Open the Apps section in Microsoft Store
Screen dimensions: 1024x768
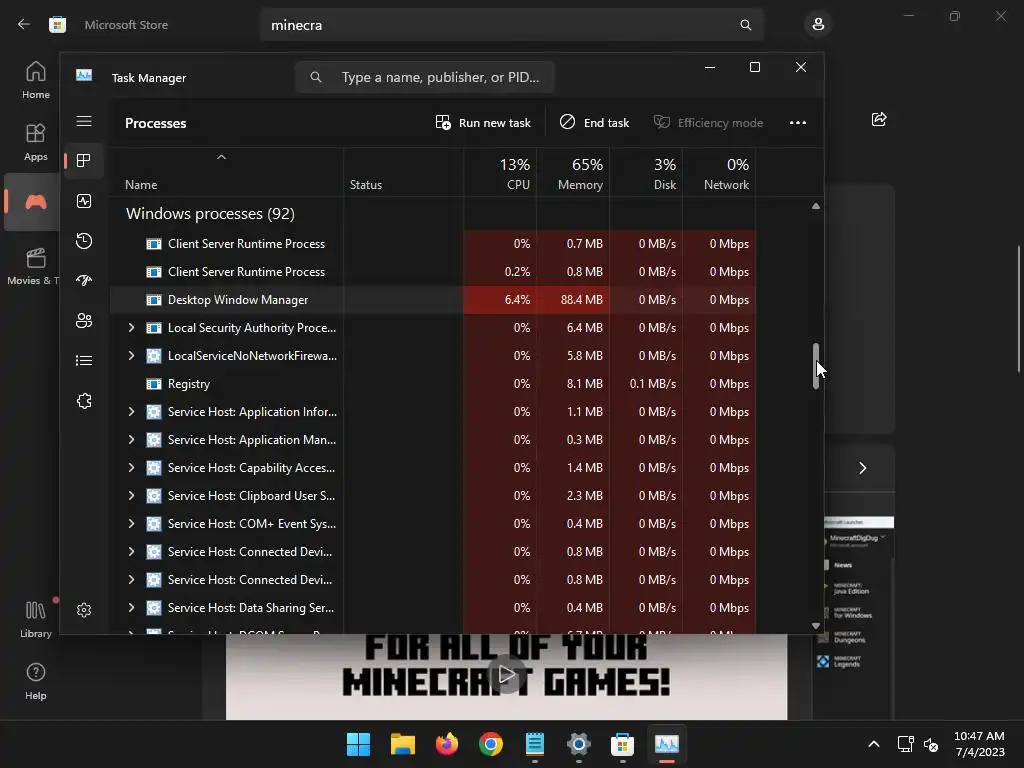pos(35,142)
